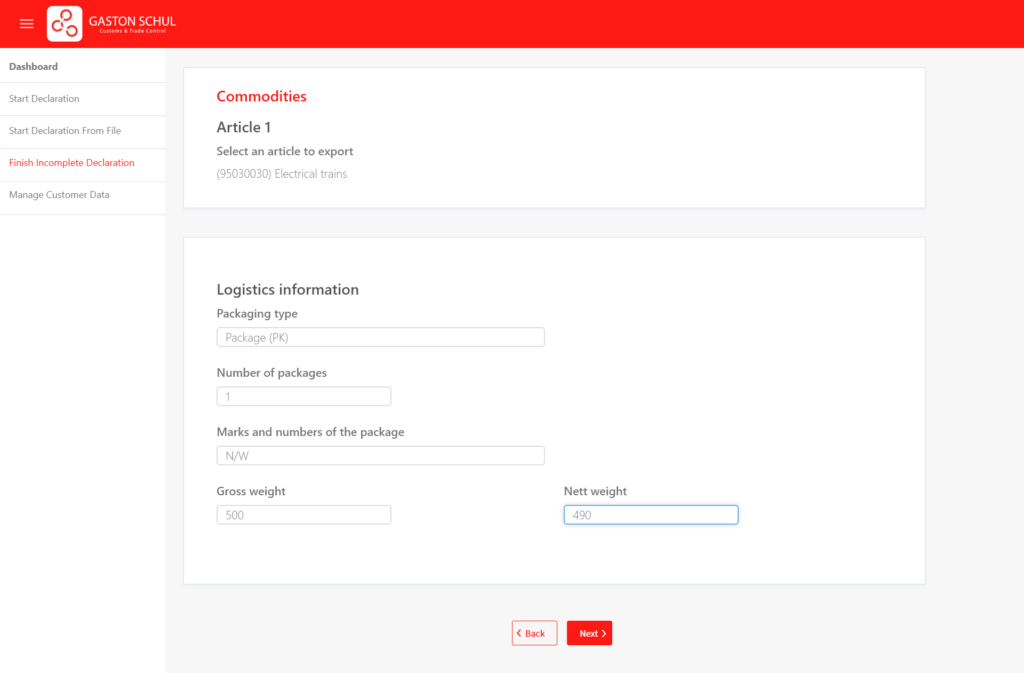The image size is (1024, 673).
Task: Select the Gross weight input
Action: click(x=303, y=515)
